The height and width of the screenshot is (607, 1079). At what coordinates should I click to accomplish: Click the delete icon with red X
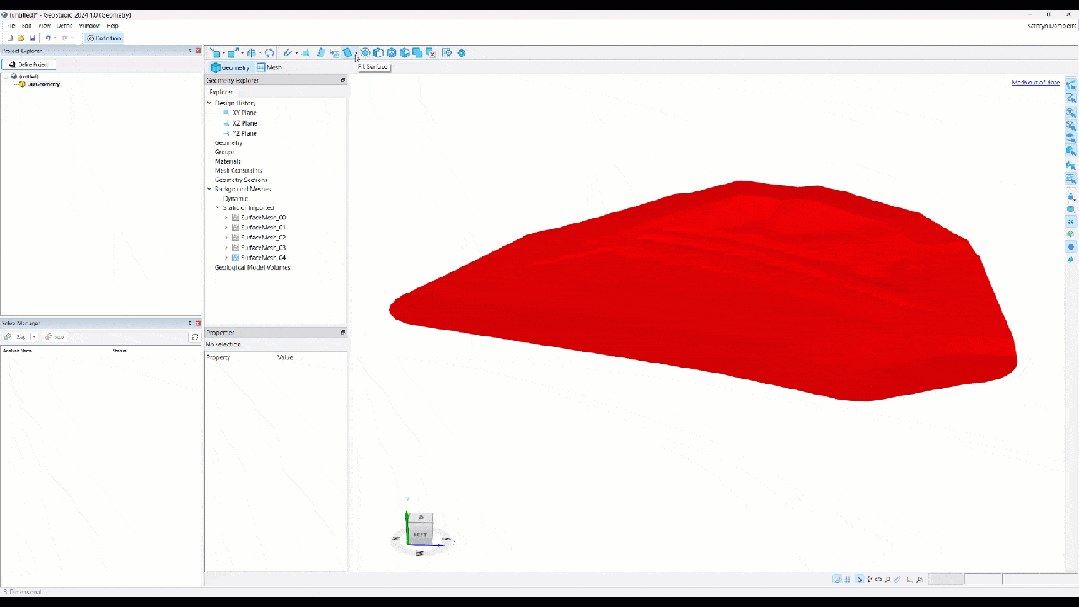point(430,53)
